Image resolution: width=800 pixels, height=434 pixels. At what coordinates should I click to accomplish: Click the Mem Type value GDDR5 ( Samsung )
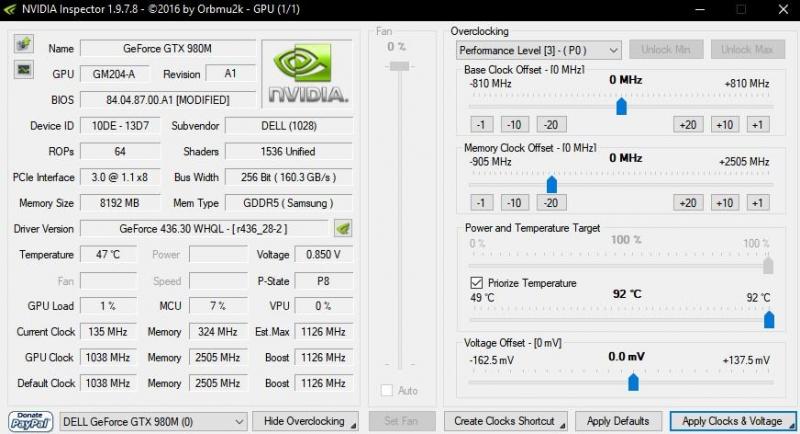coord(289,203)
